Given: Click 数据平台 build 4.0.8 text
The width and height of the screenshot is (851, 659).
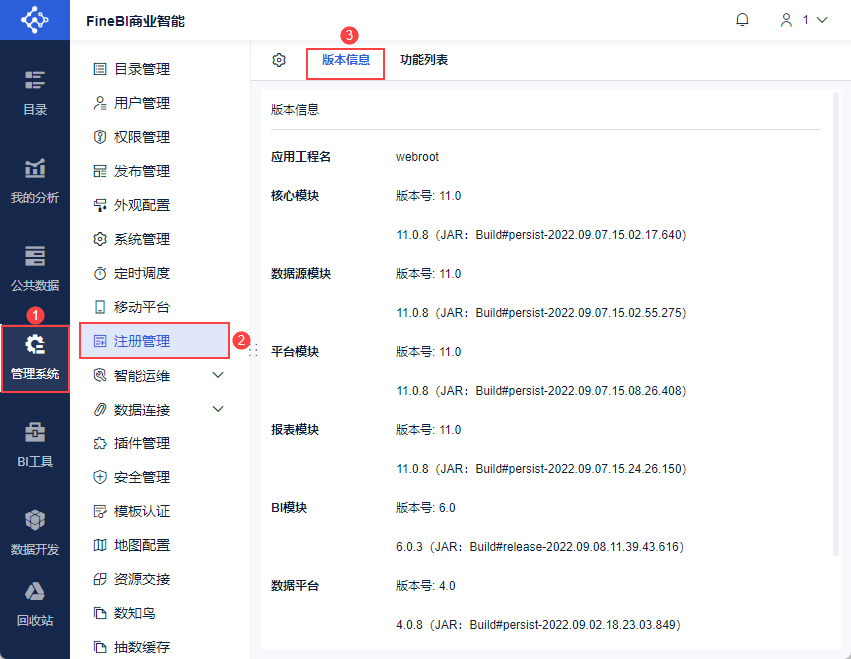Looking at the screenshot, I should click(x=538, y=625).
